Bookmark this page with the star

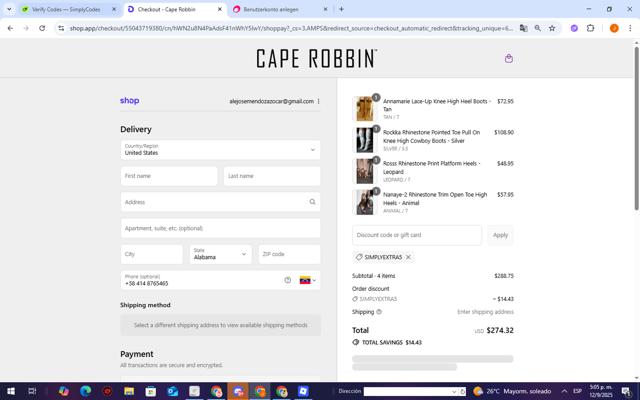click(552, 28)
